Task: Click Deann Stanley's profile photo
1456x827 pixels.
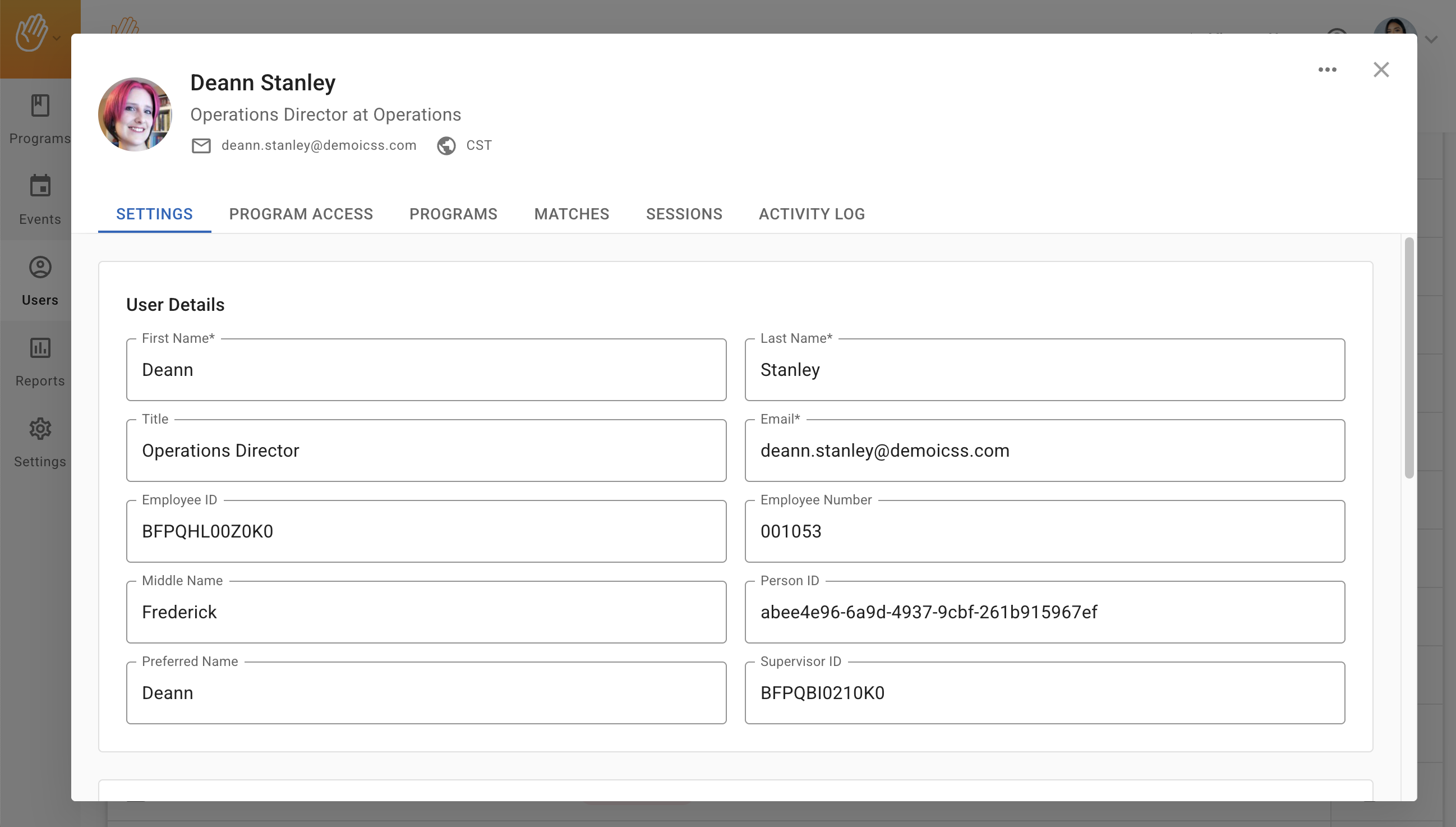Action: (x=135, y=114)
